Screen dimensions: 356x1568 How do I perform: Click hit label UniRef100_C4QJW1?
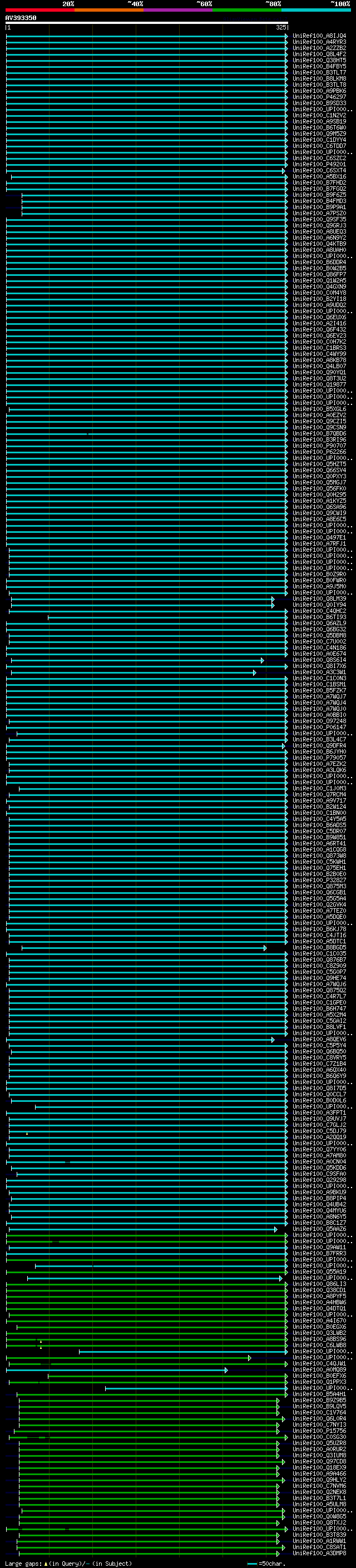point(319,1364)
